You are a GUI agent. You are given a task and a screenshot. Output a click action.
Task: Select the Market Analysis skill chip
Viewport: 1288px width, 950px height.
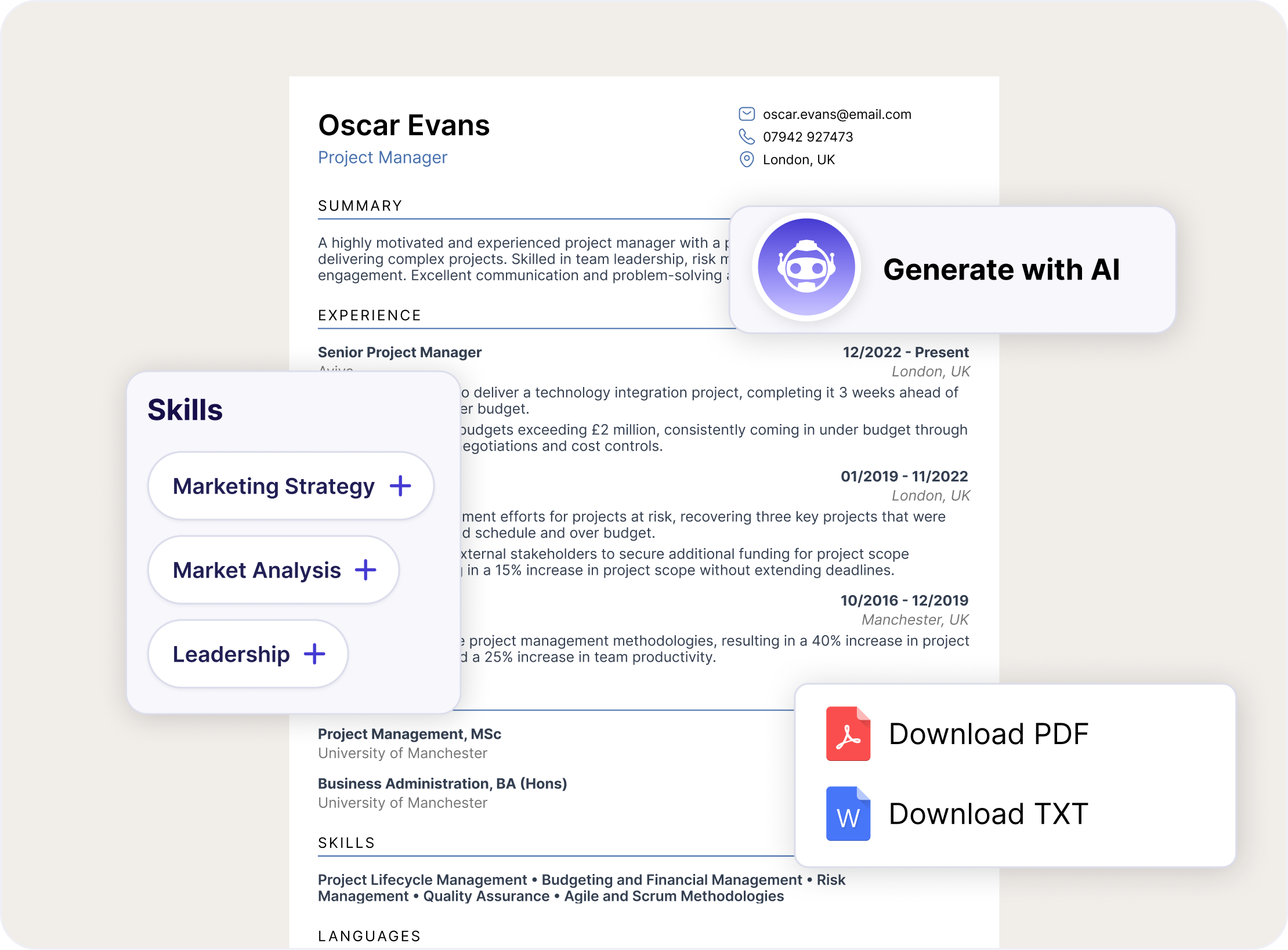[x=256, y=570]
